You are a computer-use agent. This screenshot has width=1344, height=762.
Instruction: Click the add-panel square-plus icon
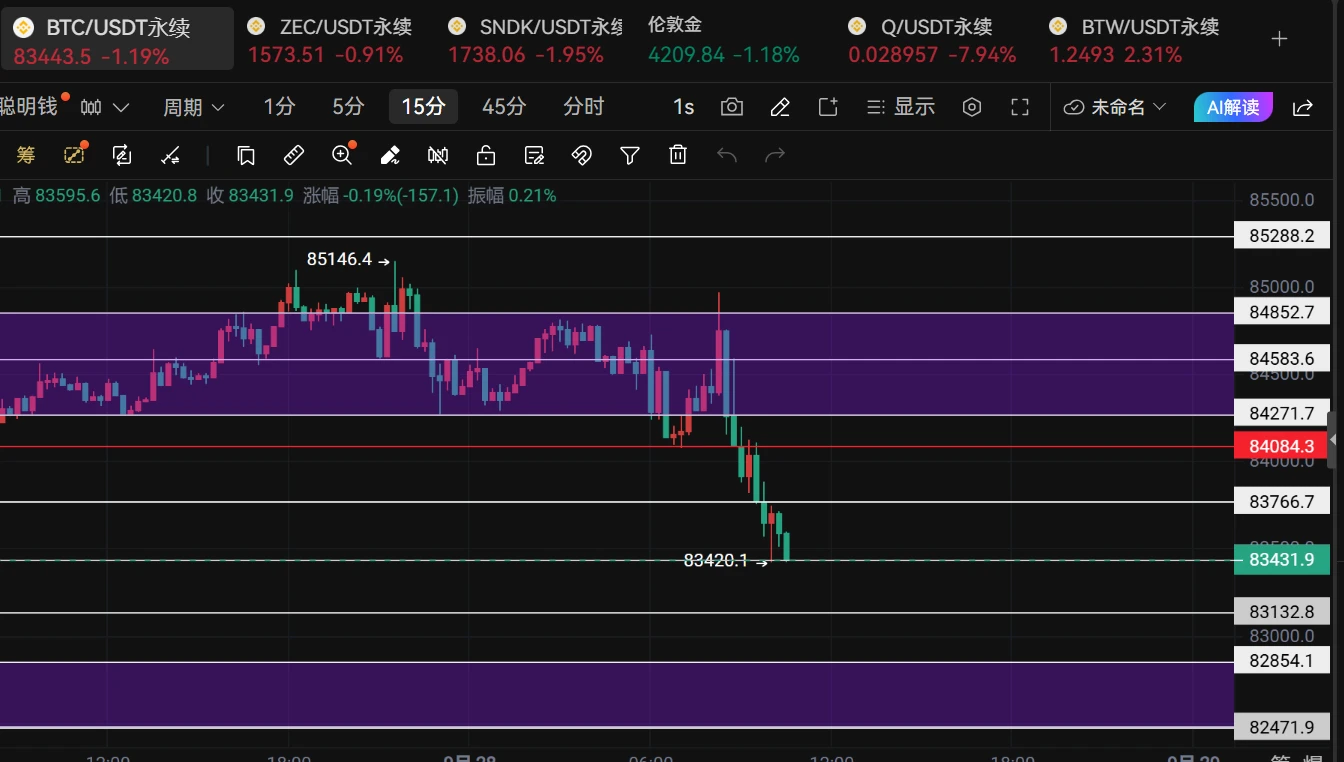(x=828, y=107)
